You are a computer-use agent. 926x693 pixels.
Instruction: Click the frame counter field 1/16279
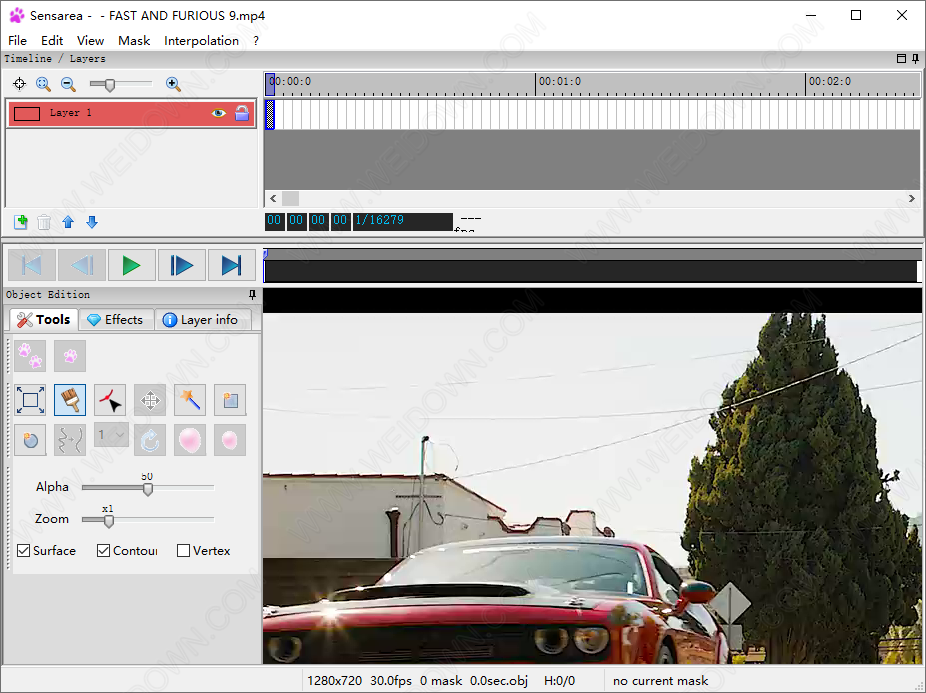pos(402,221)
